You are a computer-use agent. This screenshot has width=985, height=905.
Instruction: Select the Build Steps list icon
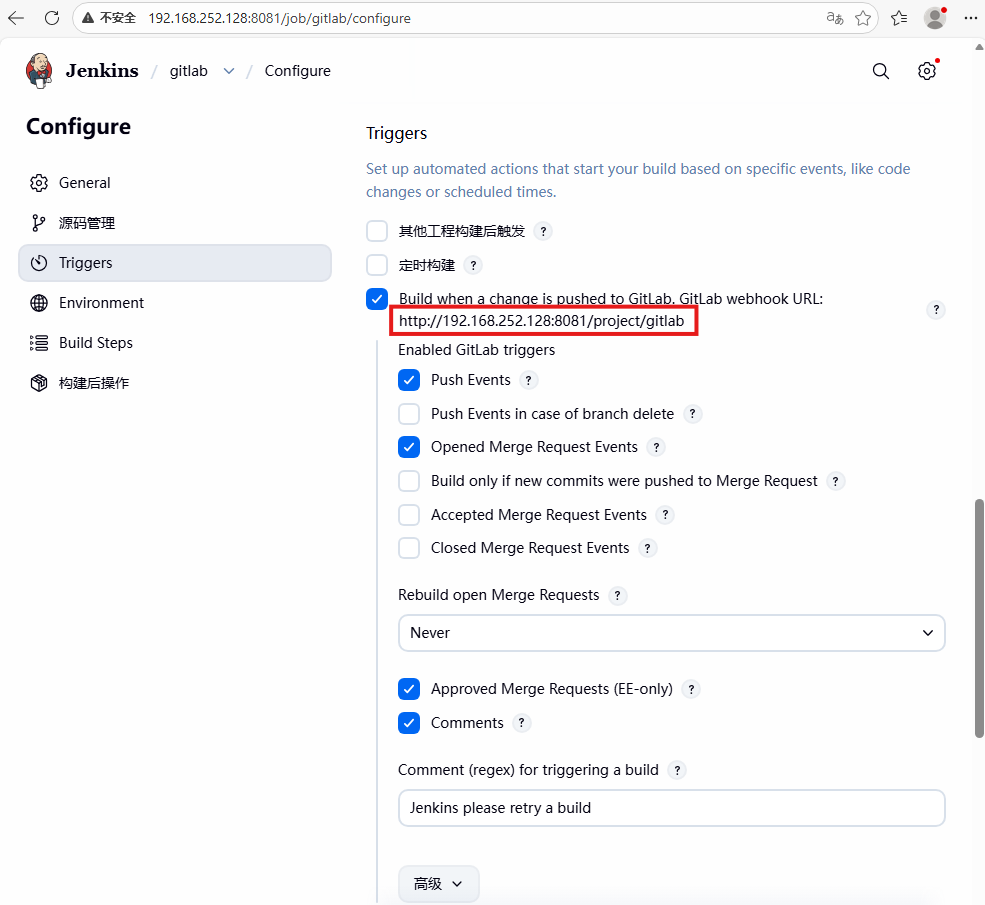(x=38, y=342)
